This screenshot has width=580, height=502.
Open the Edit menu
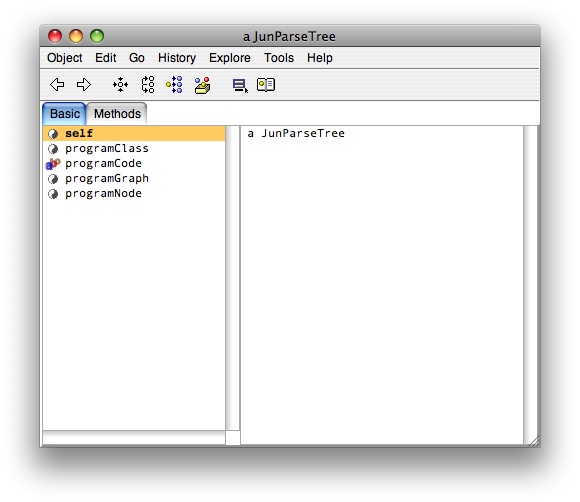point(105,58)
